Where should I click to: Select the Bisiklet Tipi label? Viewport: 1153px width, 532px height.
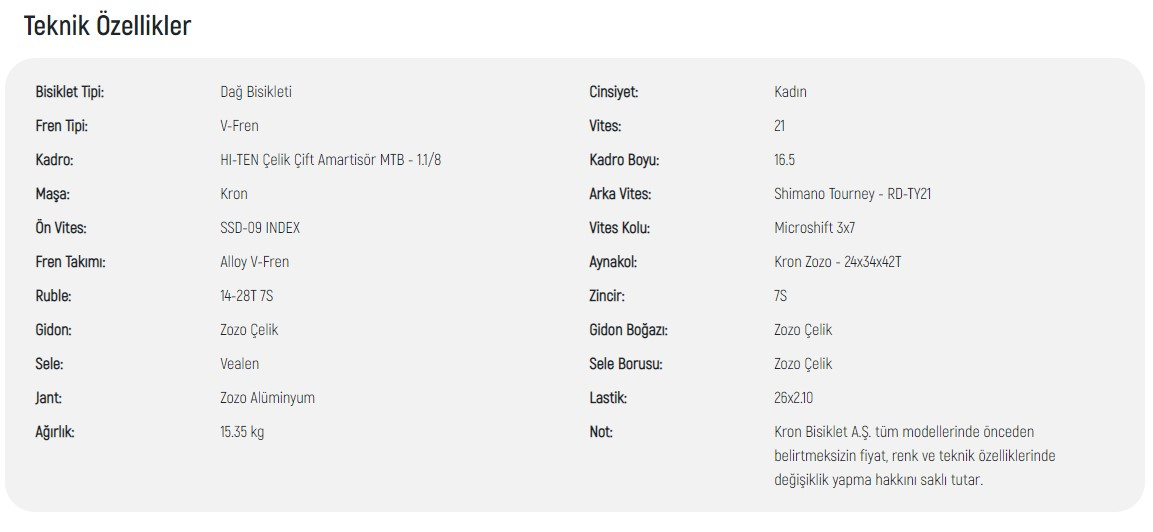(x=70, y=92)
